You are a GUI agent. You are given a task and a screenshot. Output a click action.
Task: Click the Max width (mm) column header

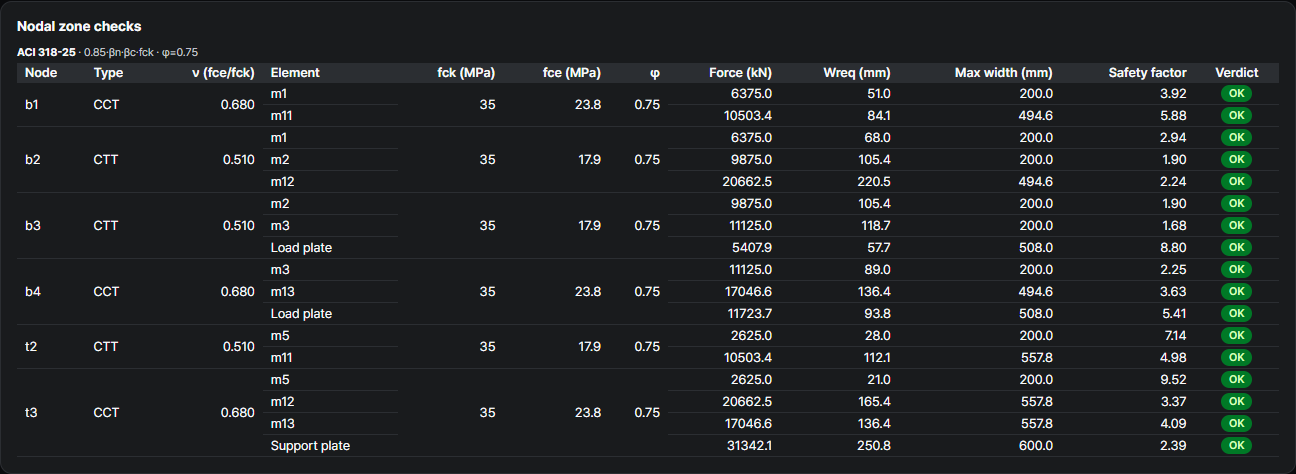(1004, 72)
